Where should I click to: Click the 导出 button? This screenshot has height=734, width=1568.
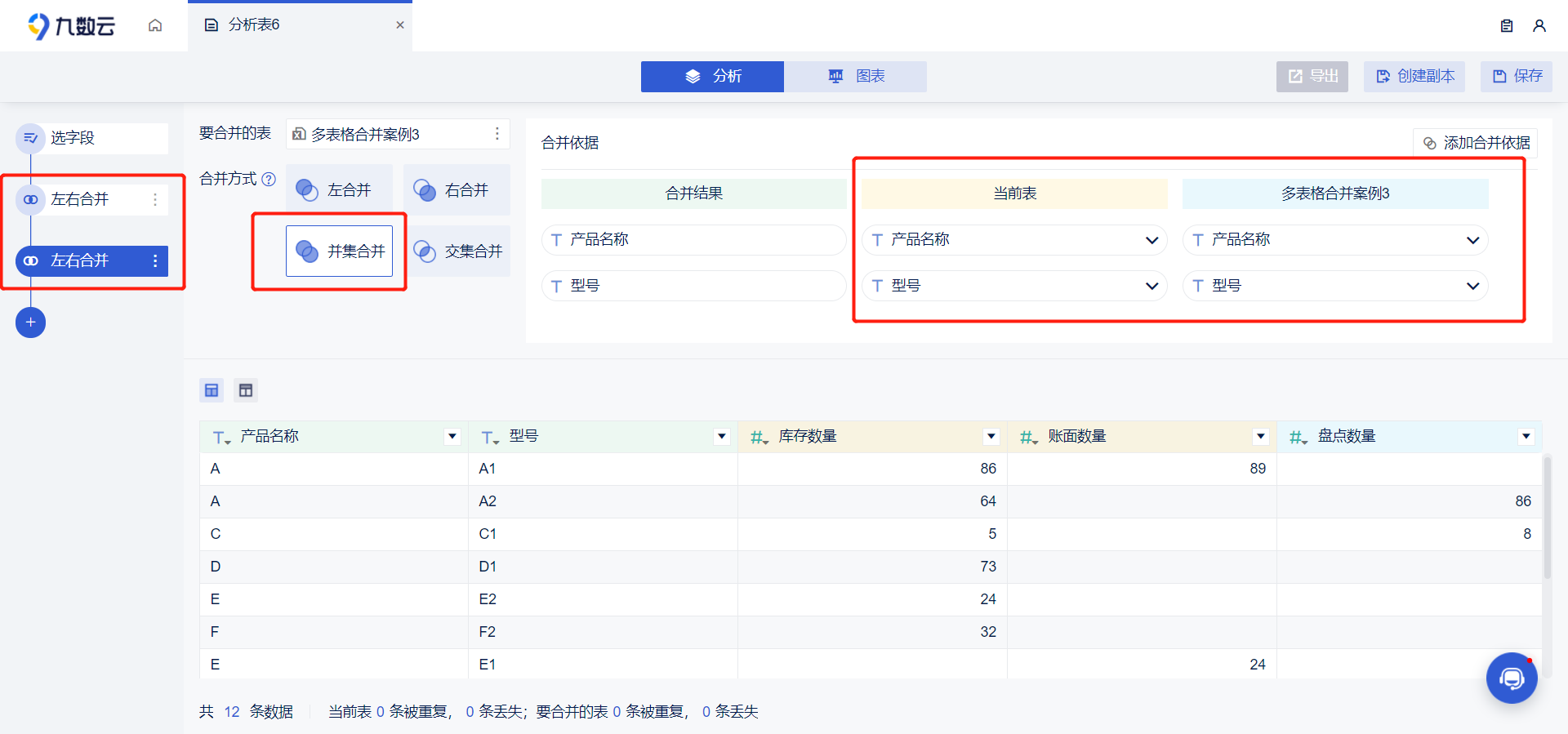pos(1312,76)
